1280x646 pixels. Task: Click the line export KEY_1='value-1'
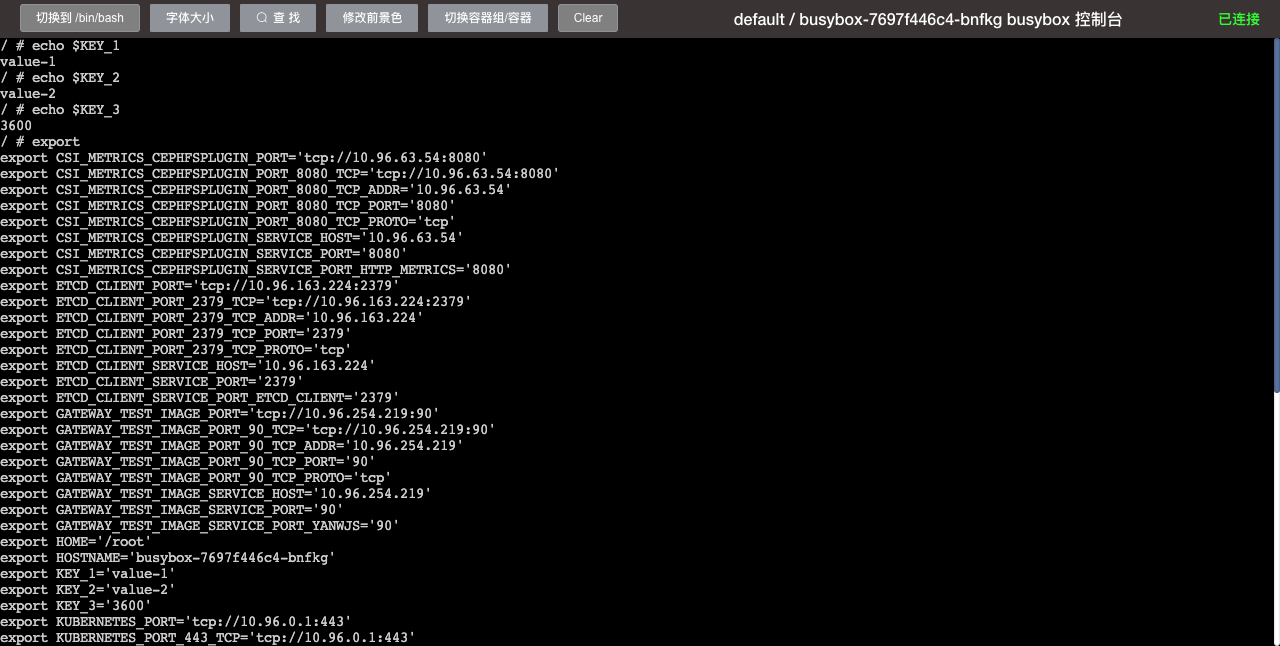pyautogui.click(x=88, y=574)
